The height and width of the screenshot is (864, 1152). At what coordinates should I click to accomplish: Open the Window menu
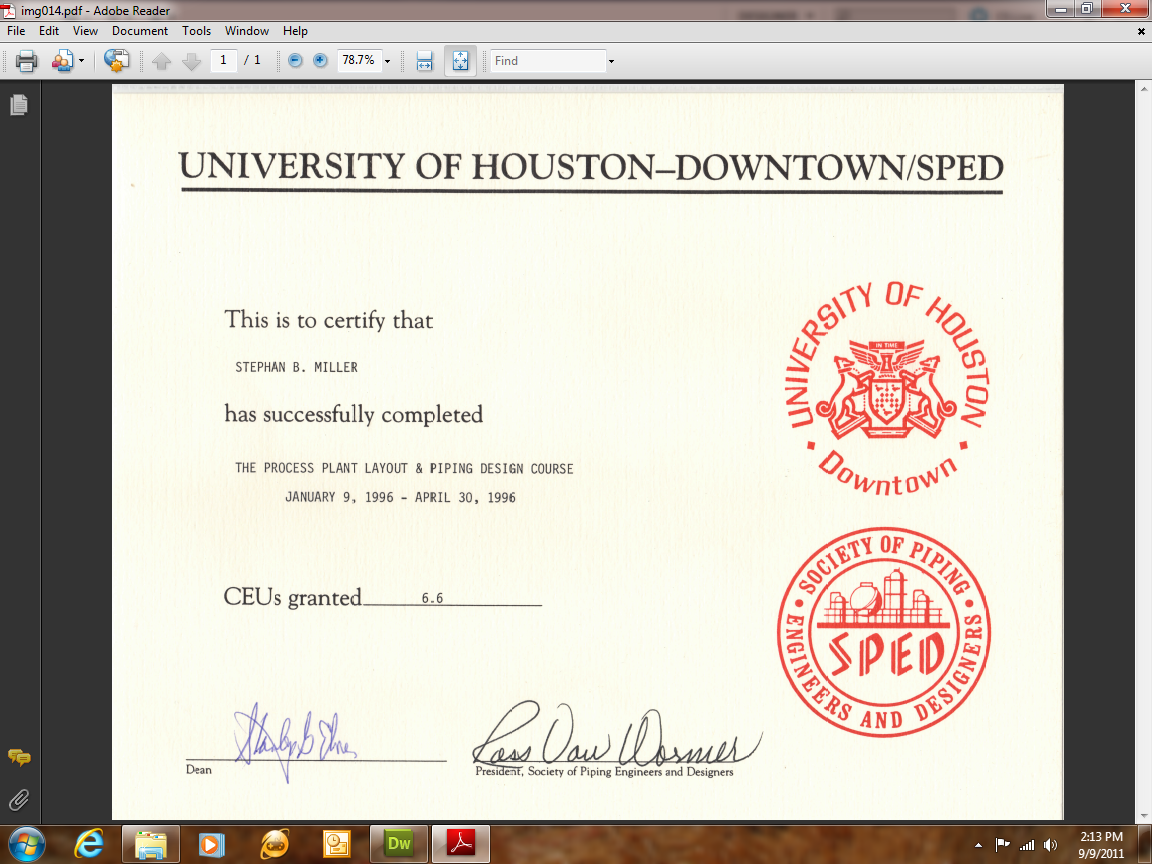pos(247,31)
